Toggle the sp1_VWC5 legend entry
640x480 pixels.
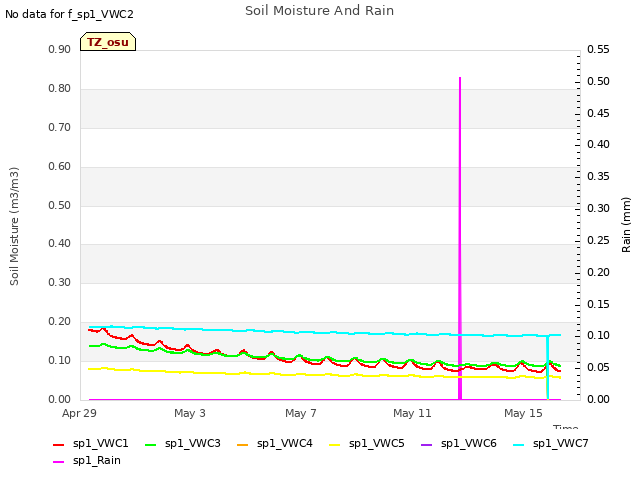tap(367, 444)
